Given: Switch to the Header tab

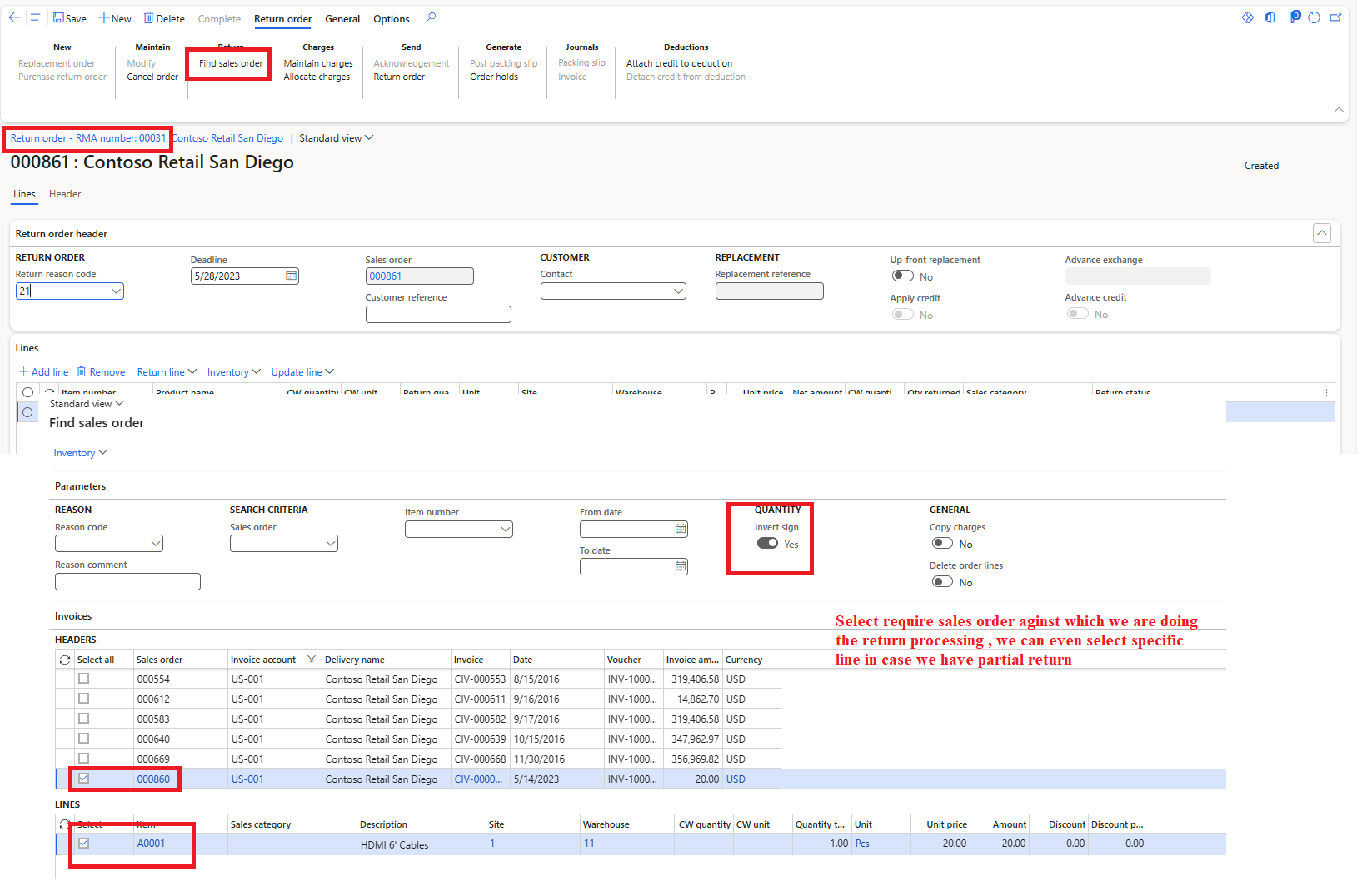Looking at the screenshot, I should (64, 194).
